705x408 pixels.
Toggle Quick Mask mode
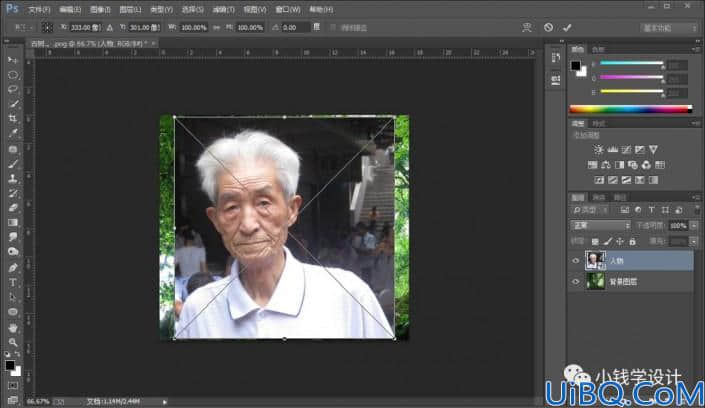tap(13, 386)
